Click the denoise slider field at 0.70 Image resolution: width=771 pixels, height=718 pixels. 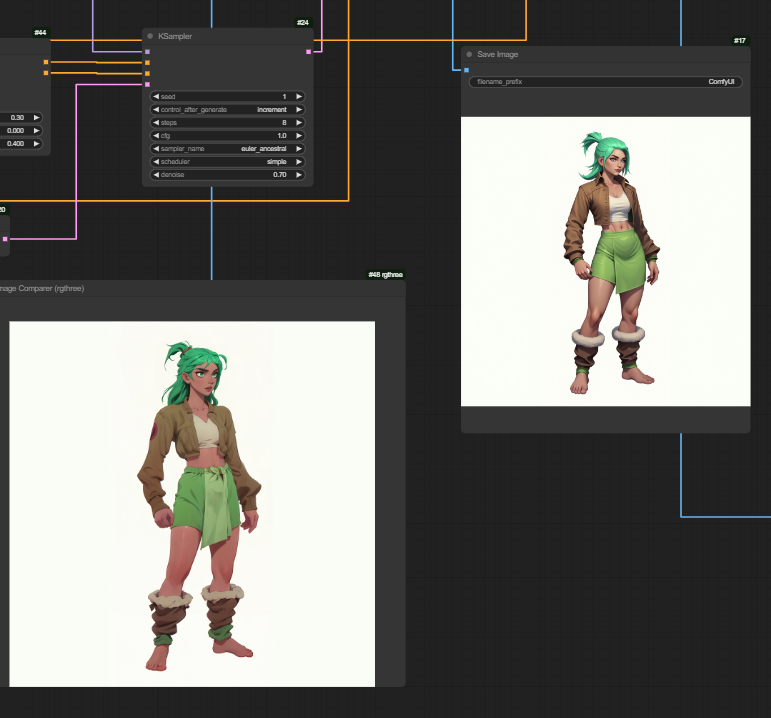pyautogui.click(x=227, y=175)
